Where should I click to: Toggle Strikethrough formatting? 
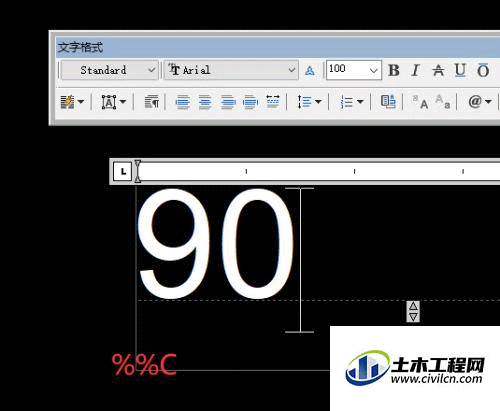pos(438,70)
